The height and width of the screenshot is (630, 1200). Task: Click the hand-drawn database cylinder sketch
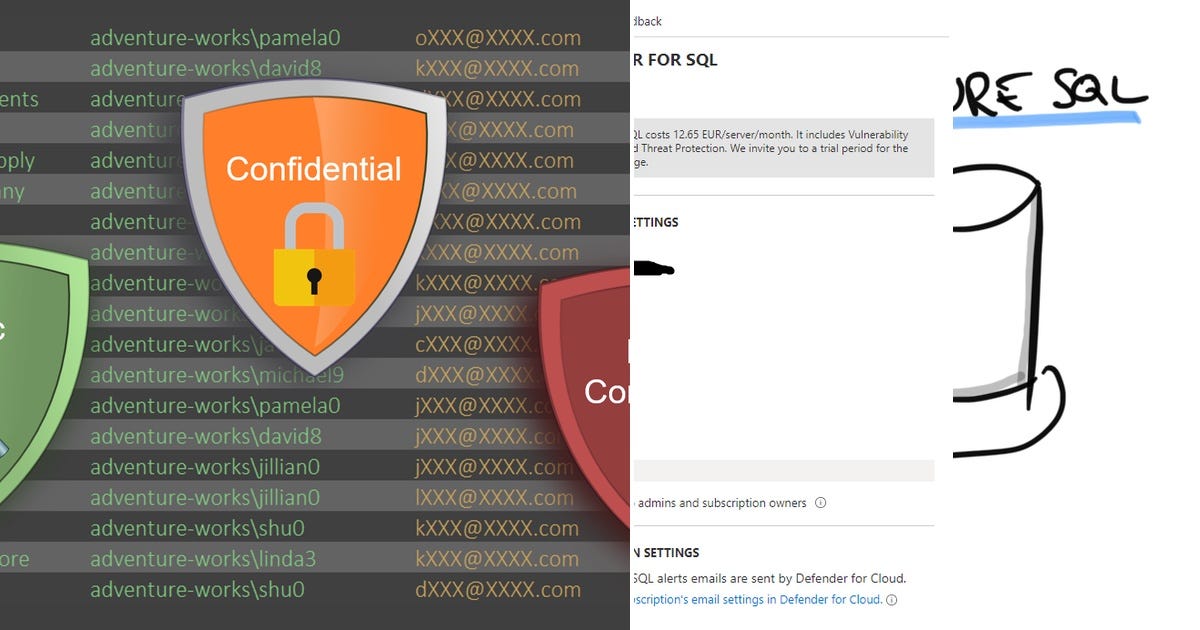tap(1005, 308)
